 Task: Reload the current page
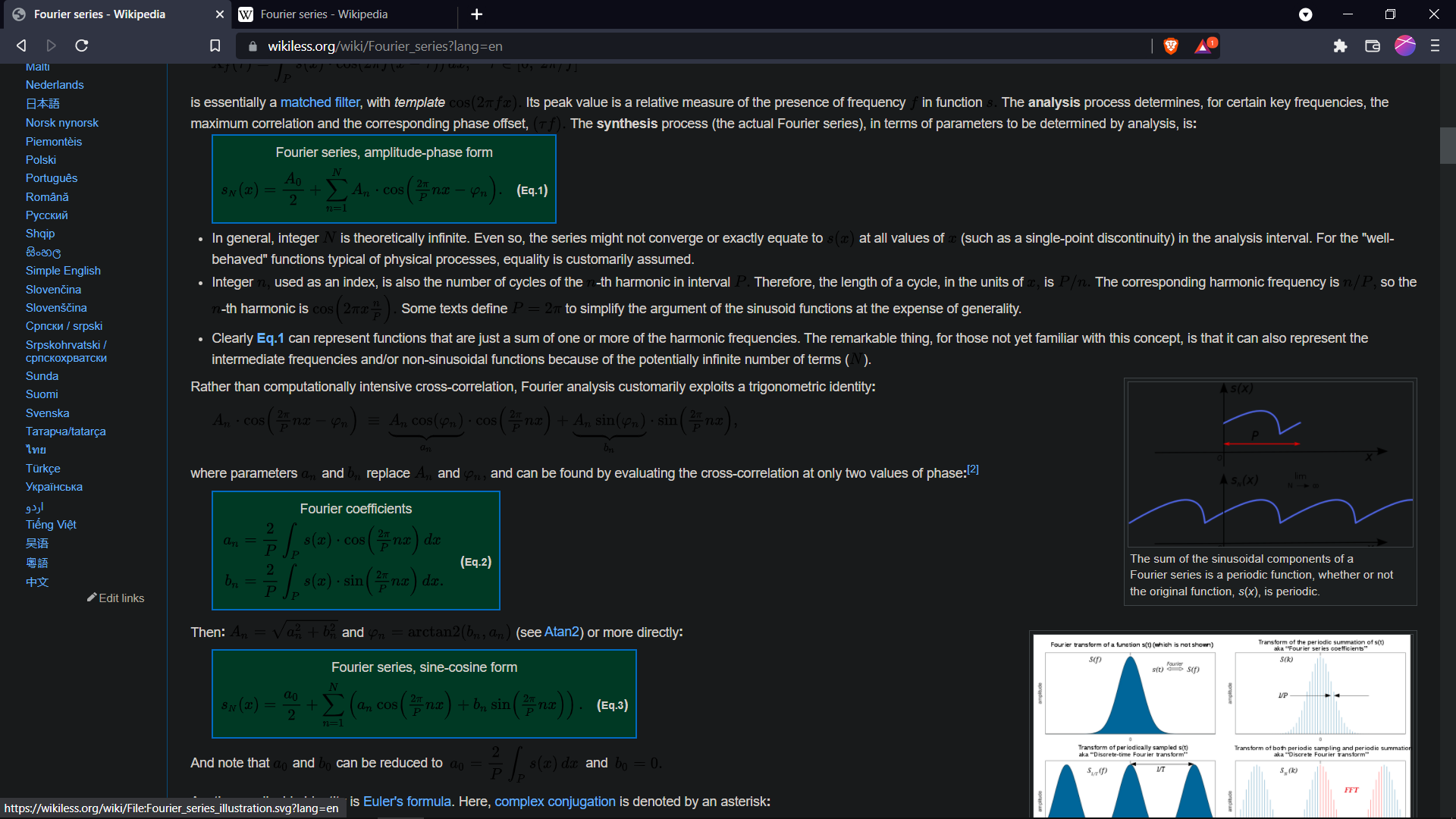[81, 45]
